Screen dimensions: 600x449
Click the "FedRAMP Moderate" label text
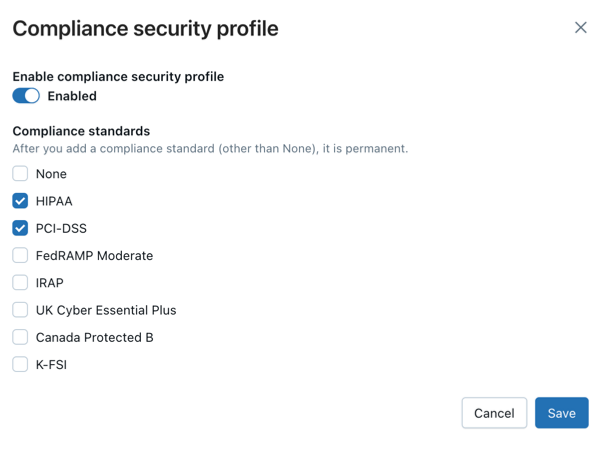(x=94, y=256)
